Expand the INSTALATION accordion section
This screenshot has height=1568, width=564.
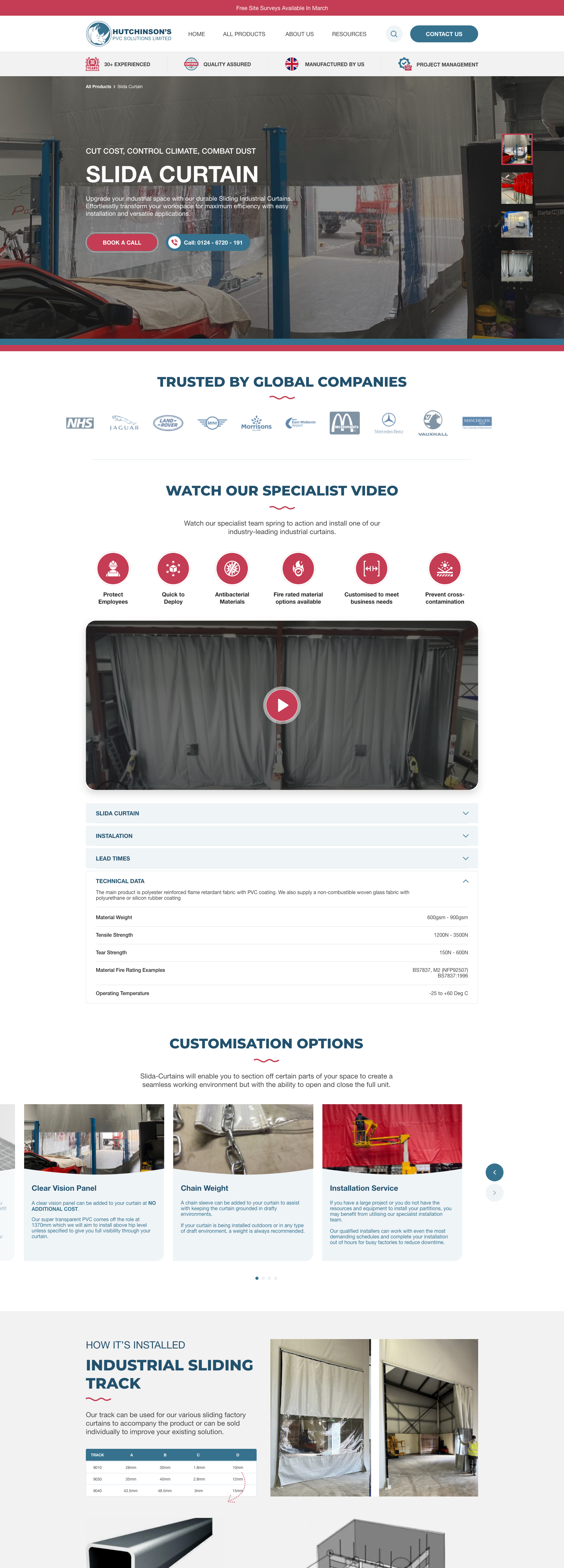pyautogui.click(x=282, y=836)
